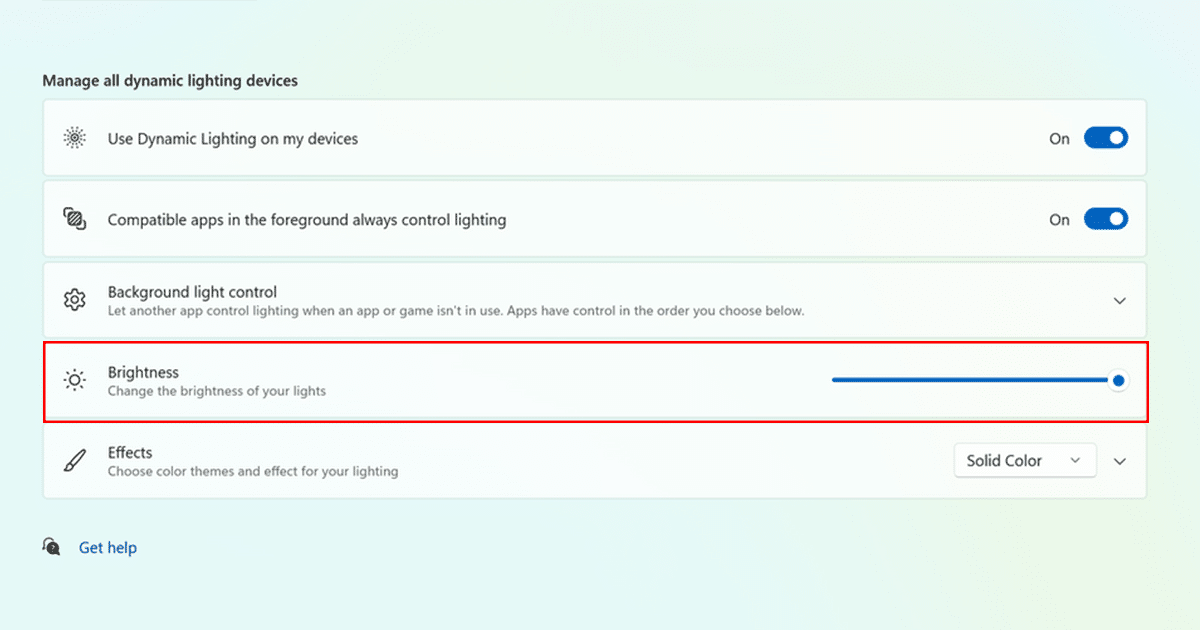
Task: Open the Solid Color effects dropdown
Action: tap(1024, 461)
